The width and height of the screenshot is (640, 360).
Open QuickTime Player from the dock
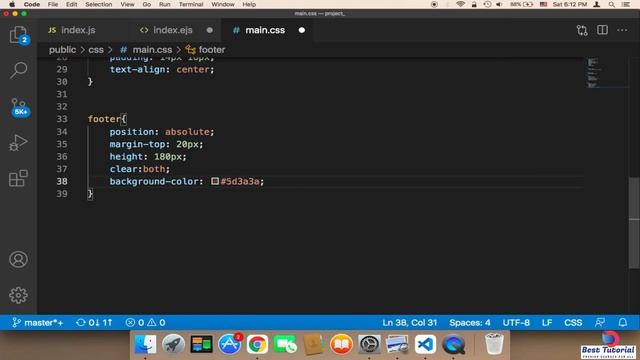tap(453, 344)
